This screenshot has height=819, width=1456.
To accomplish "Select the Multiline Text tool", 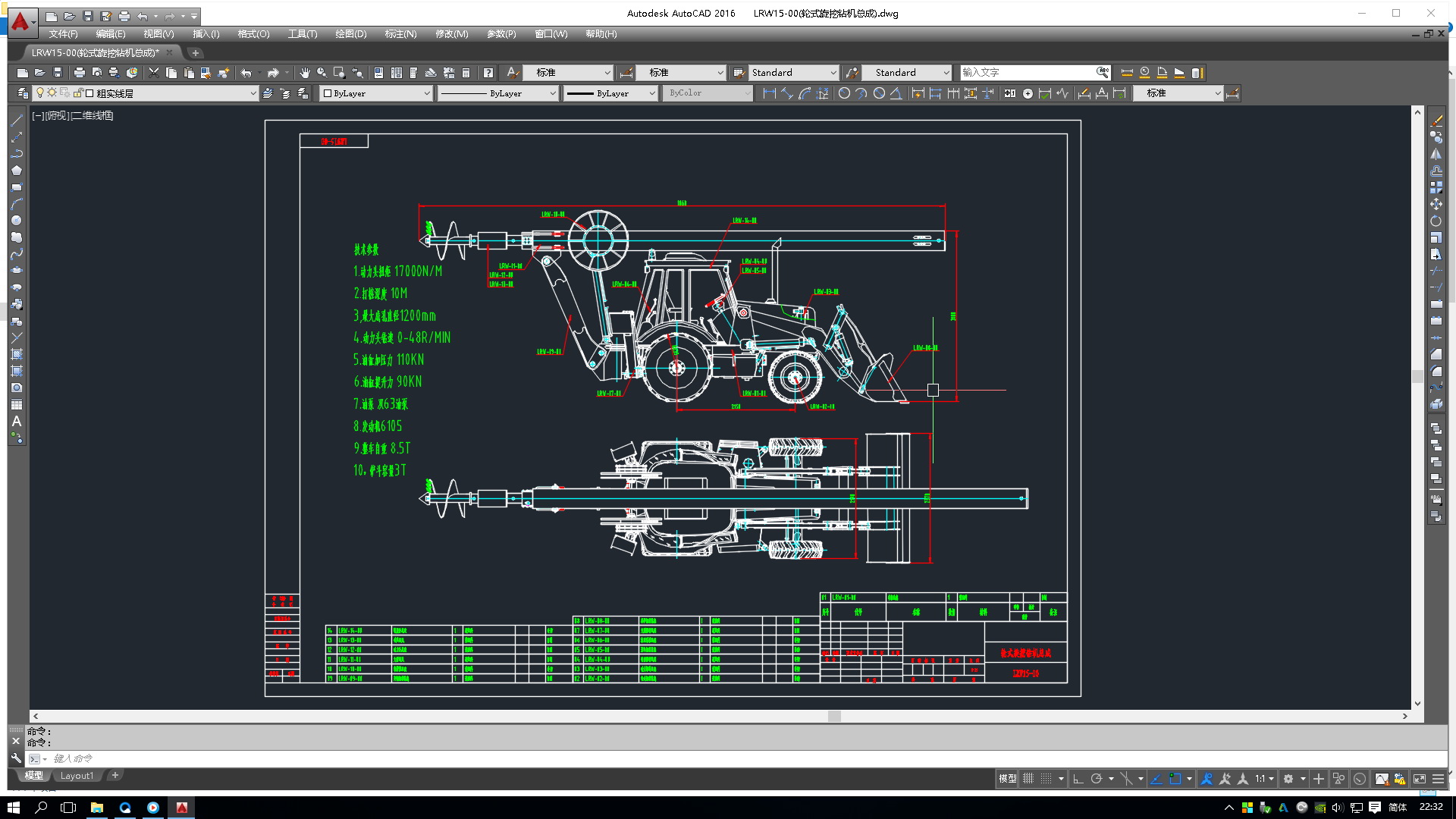I will pos(17,422).
